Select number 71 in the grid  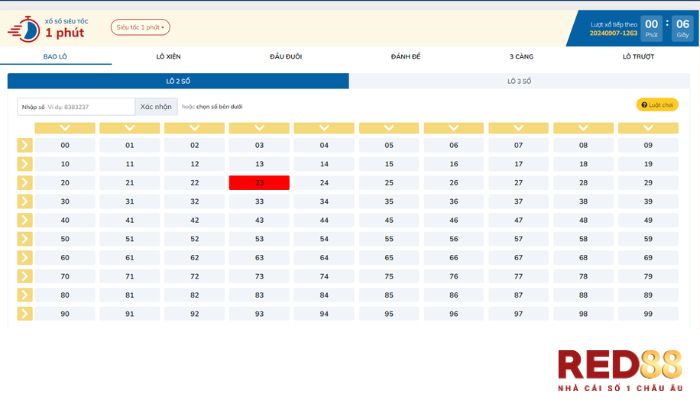point(129,276)
